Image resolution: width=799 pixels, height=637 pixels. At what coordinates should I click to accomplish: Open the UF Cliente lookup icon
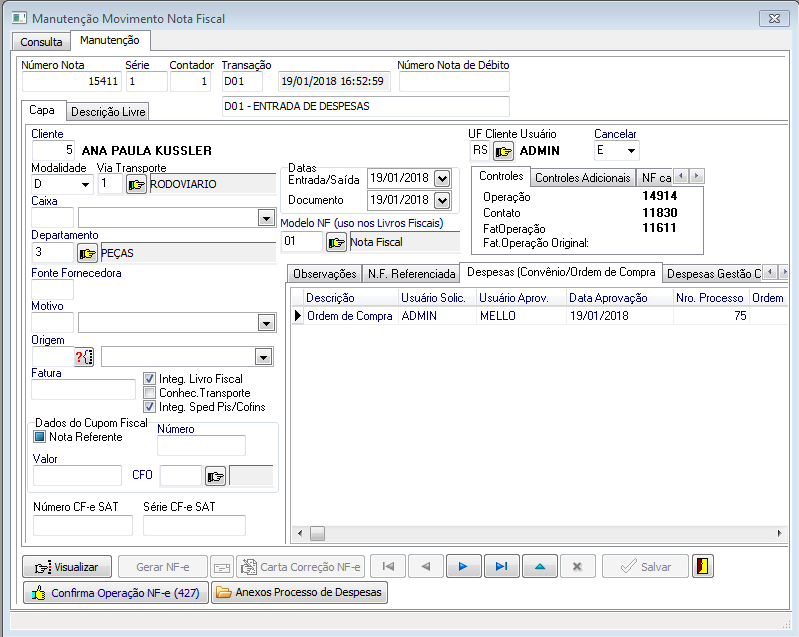(503, 151)
